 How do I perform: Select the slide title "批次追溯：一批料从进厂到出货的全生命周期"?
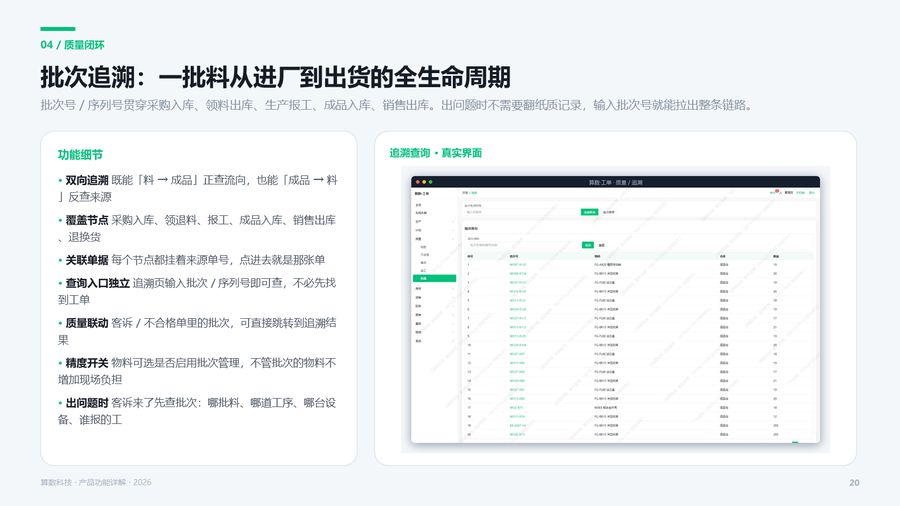tap(276, 77)
